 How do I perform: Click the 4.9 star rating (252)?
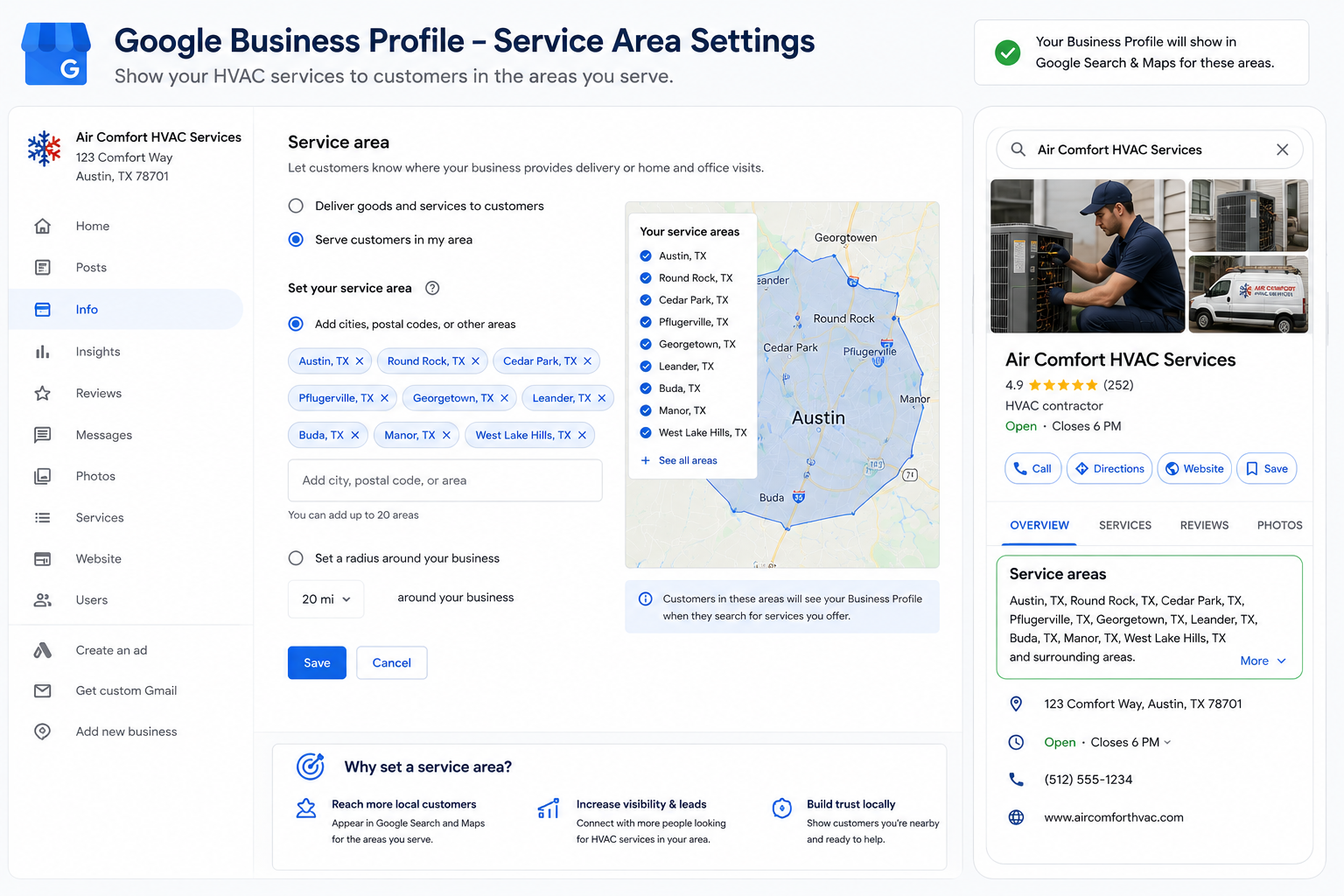(x=1069, y=385)
